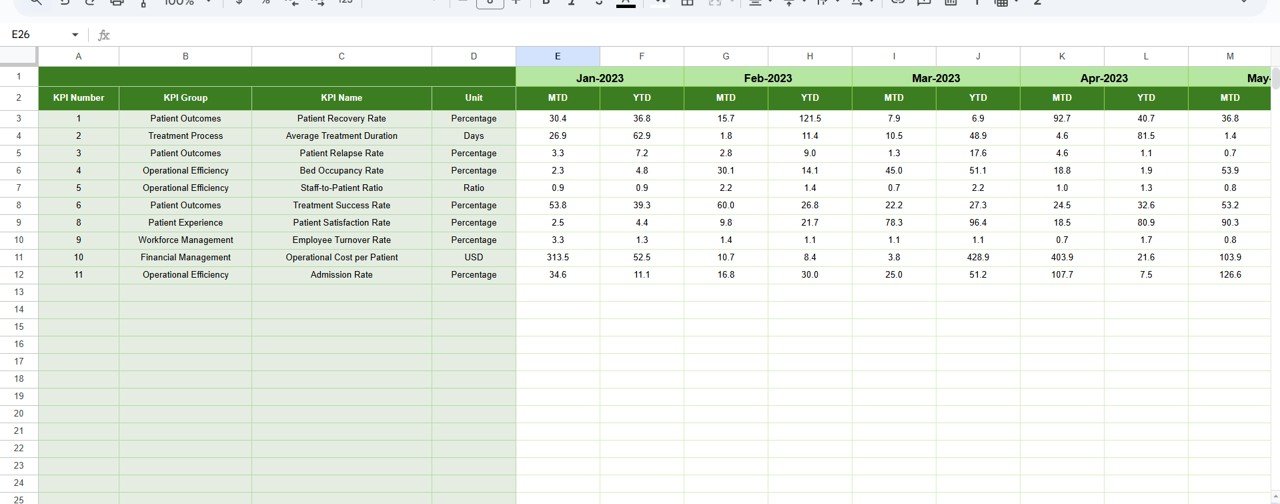
Task: Select the cell with value 62.9
Action: pos(642,136)
